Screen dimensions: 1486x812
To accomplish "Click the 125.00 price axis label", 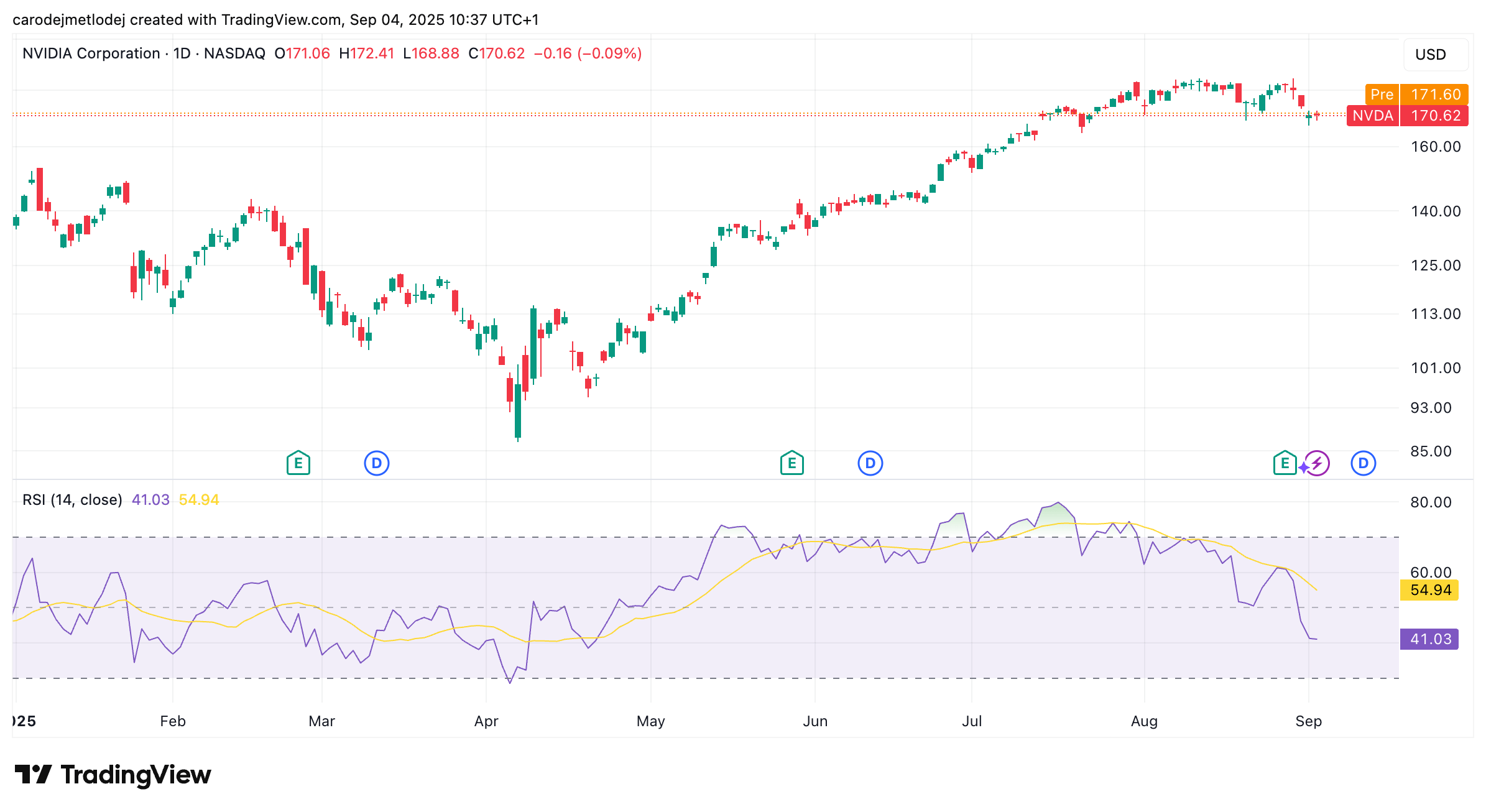I will (1436, 265).
